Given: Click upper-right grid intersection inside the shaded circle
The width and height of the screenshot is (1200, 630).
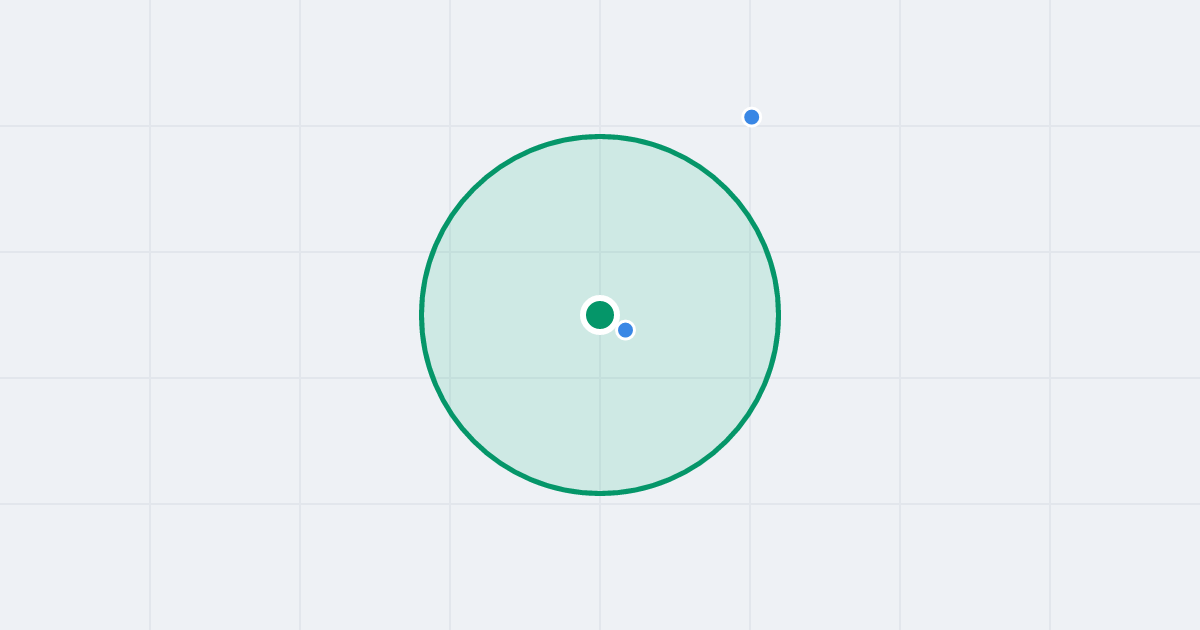Looking at the screenshot, I should tap(750, 252).
